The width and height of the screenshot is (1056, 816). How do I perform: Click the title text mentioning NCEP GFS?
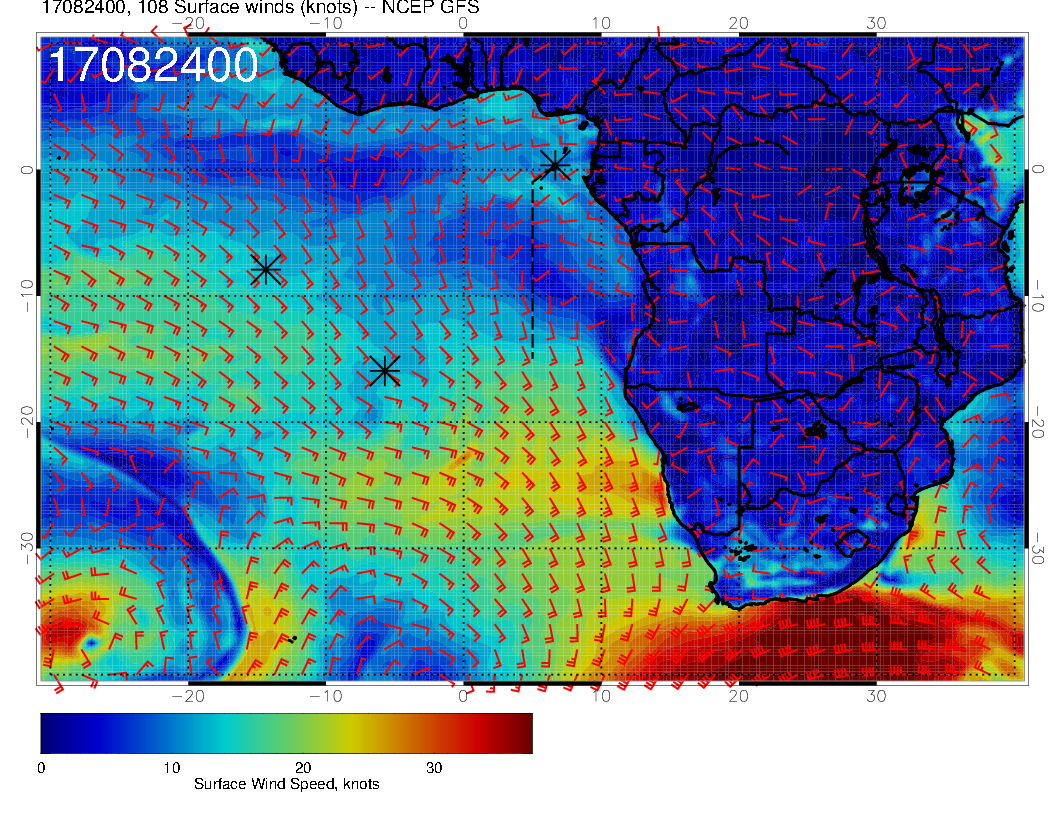[x=261, y=7]
